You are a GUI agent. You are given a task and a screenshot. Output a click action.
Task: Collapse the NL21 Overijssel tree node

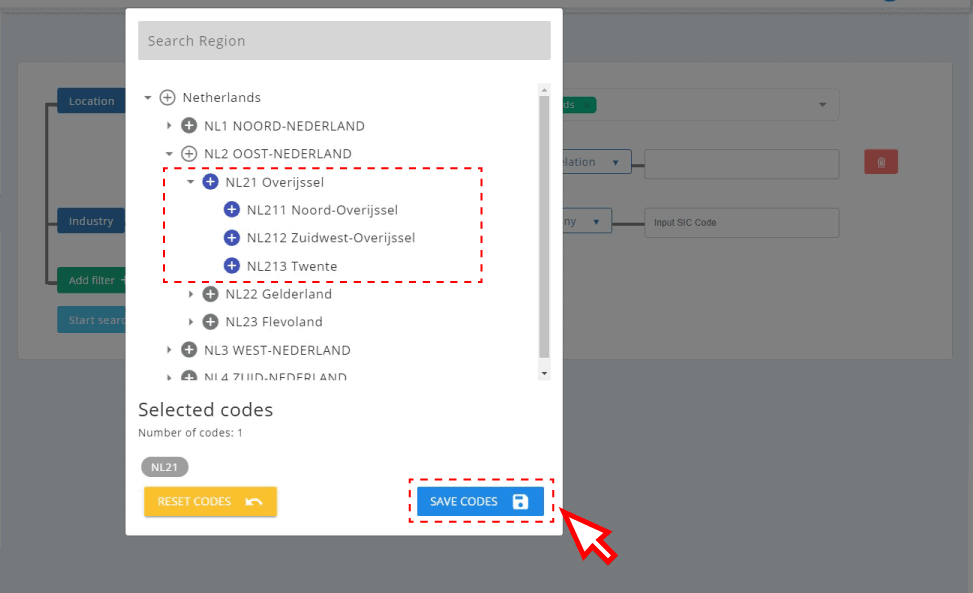point(191,182)
